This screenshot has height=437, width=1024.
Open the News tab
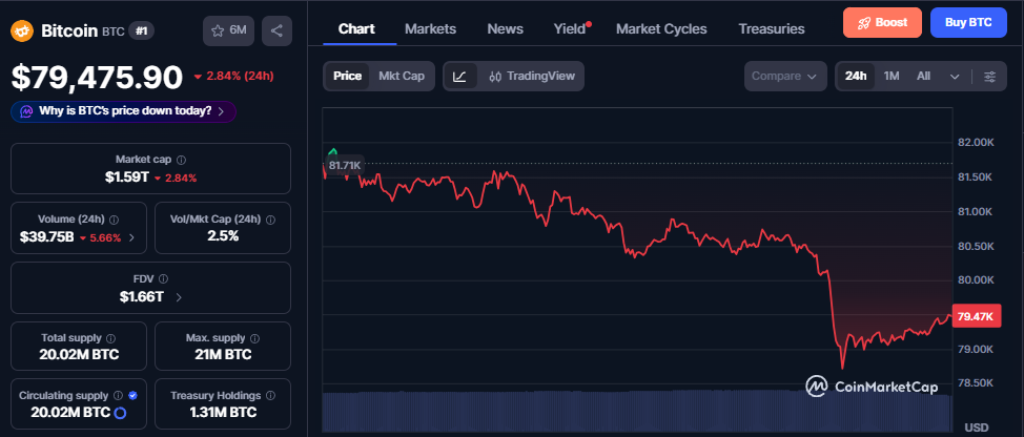[505, 29]
